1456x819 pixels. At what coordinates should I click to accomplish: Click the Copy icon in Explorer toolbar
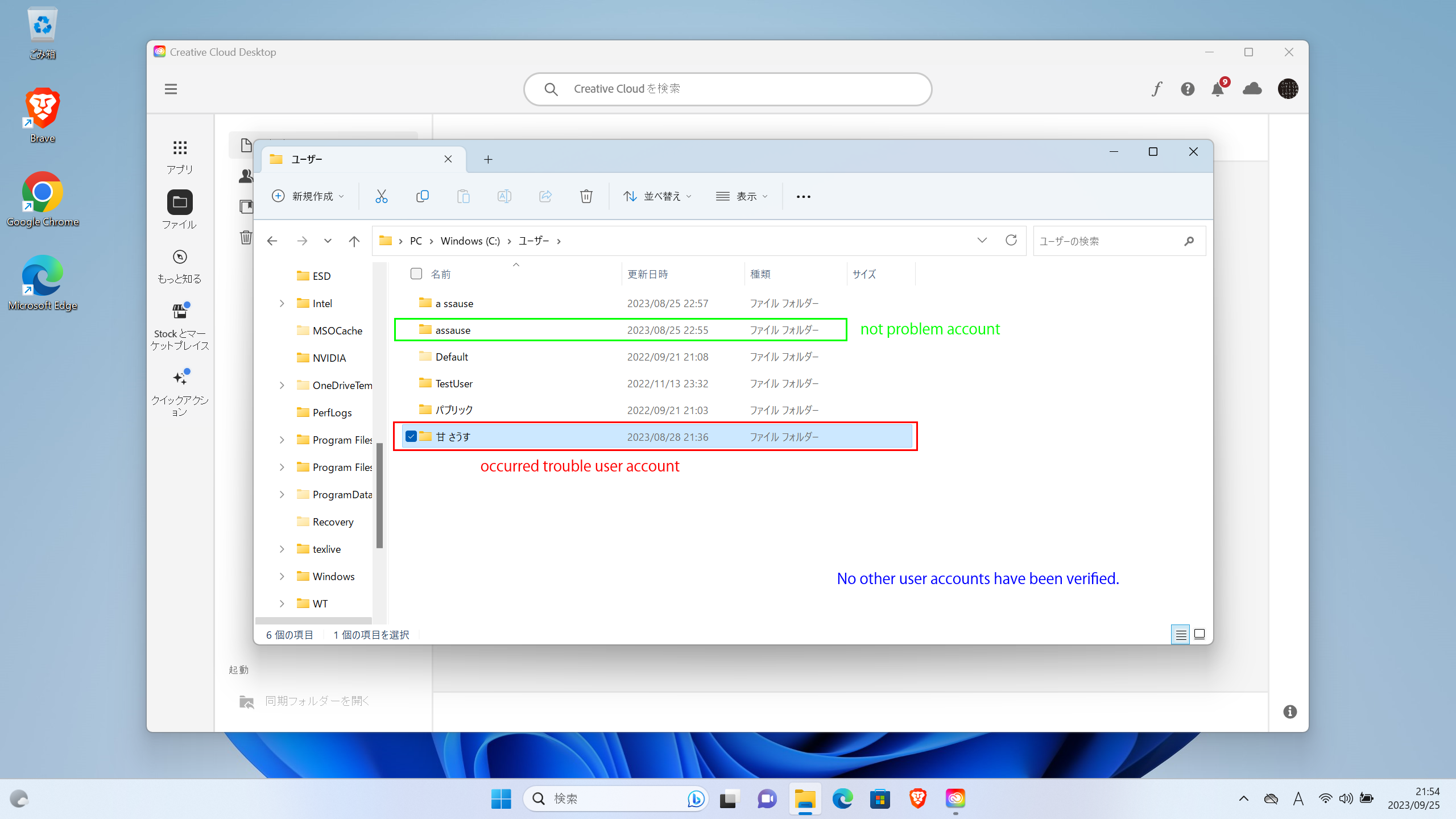pyautogui.click(x=422, y=196)
